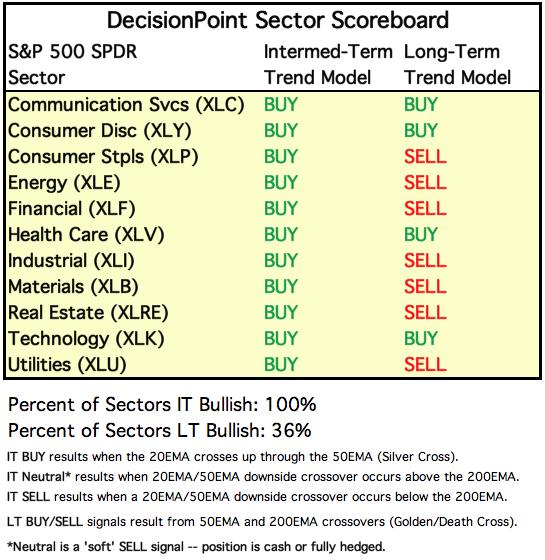Screen dimensions: 545x560
Task: Click Technology (XLK) sector name
Action: (86, 339)
